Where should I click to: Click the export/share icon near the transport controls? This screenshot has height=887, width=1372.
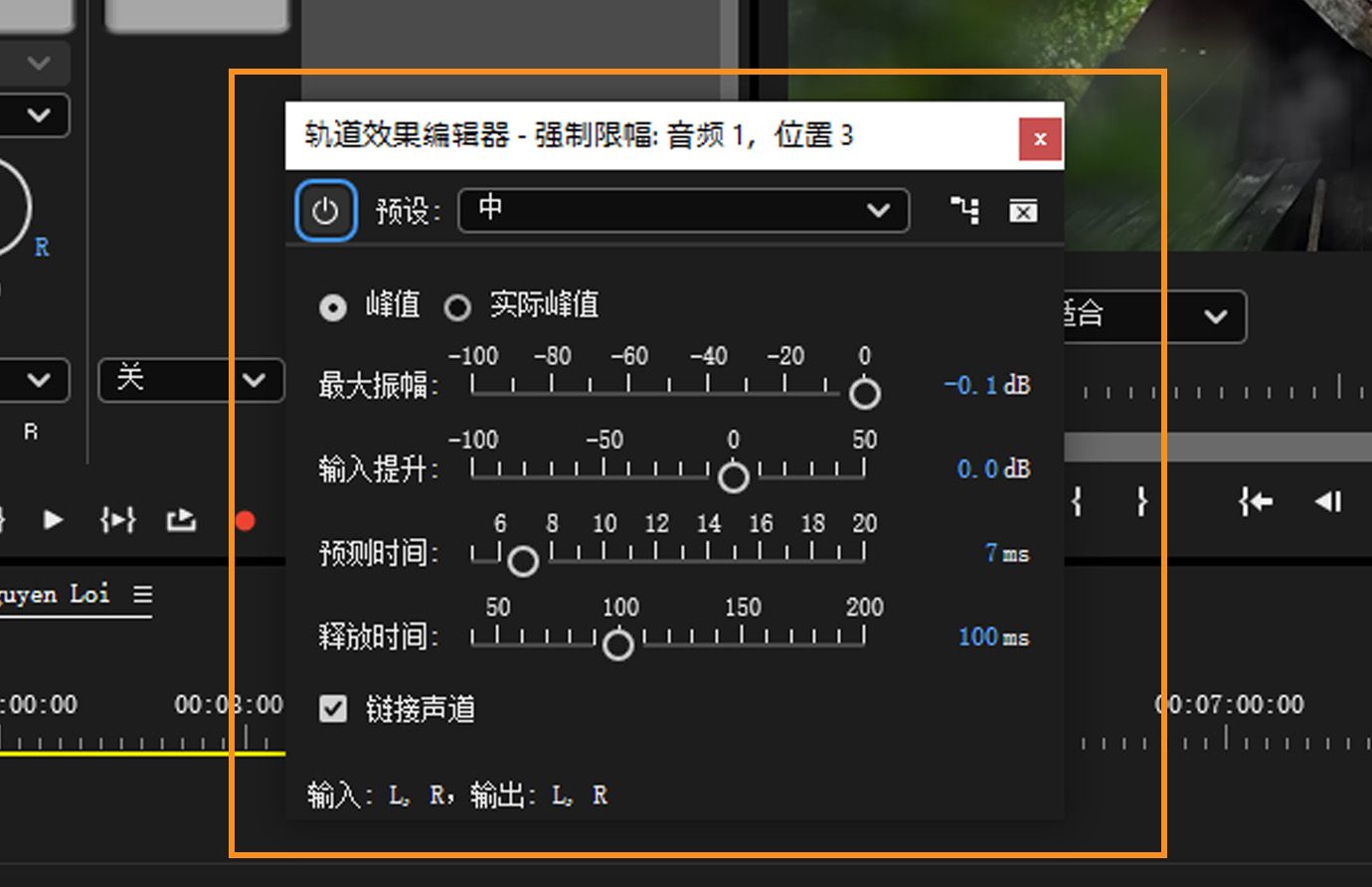click(180, 519)
